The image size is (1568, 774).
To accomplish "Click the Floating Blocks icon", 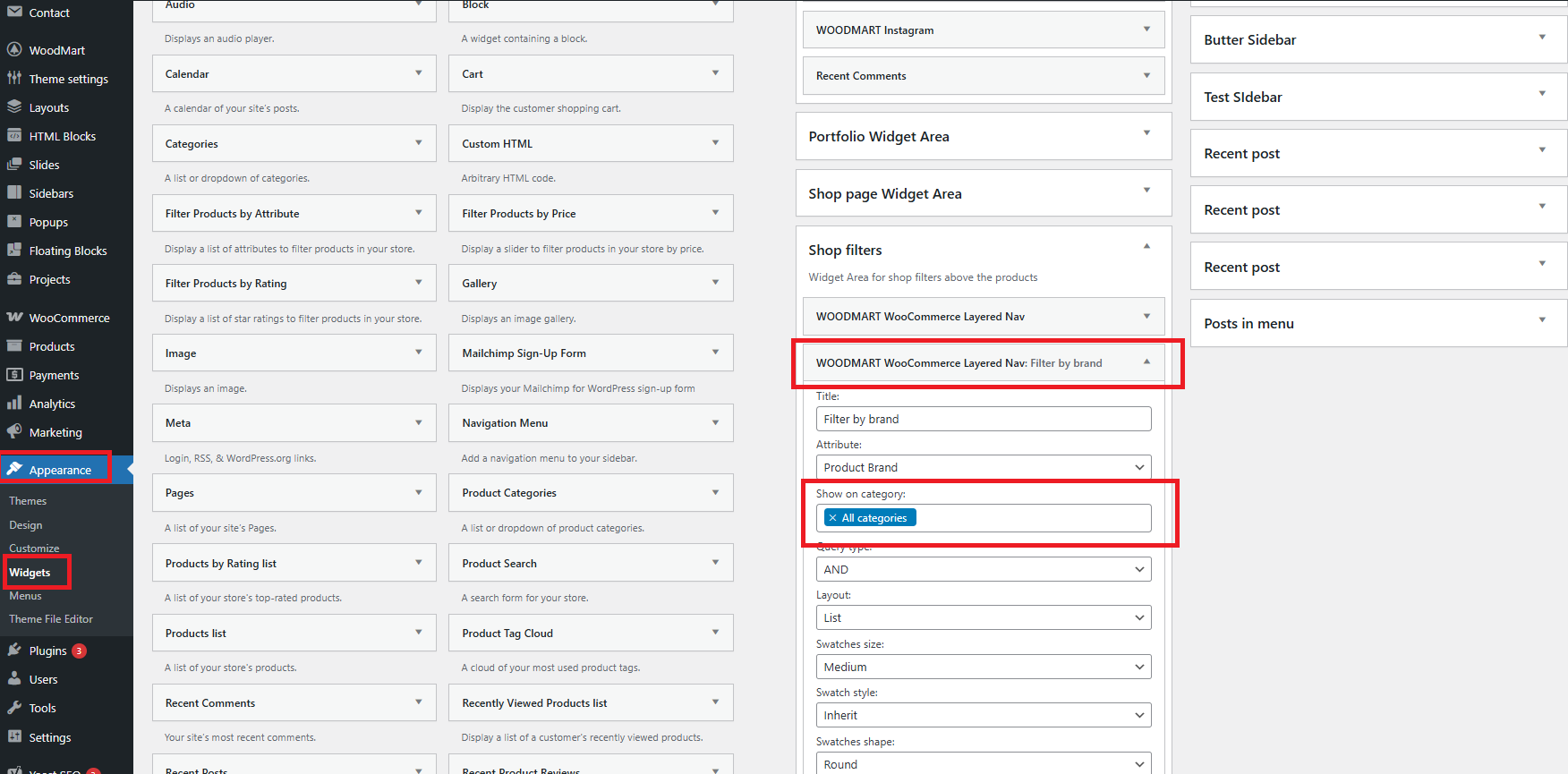I will pyautogui.click(x=14, y=250).
